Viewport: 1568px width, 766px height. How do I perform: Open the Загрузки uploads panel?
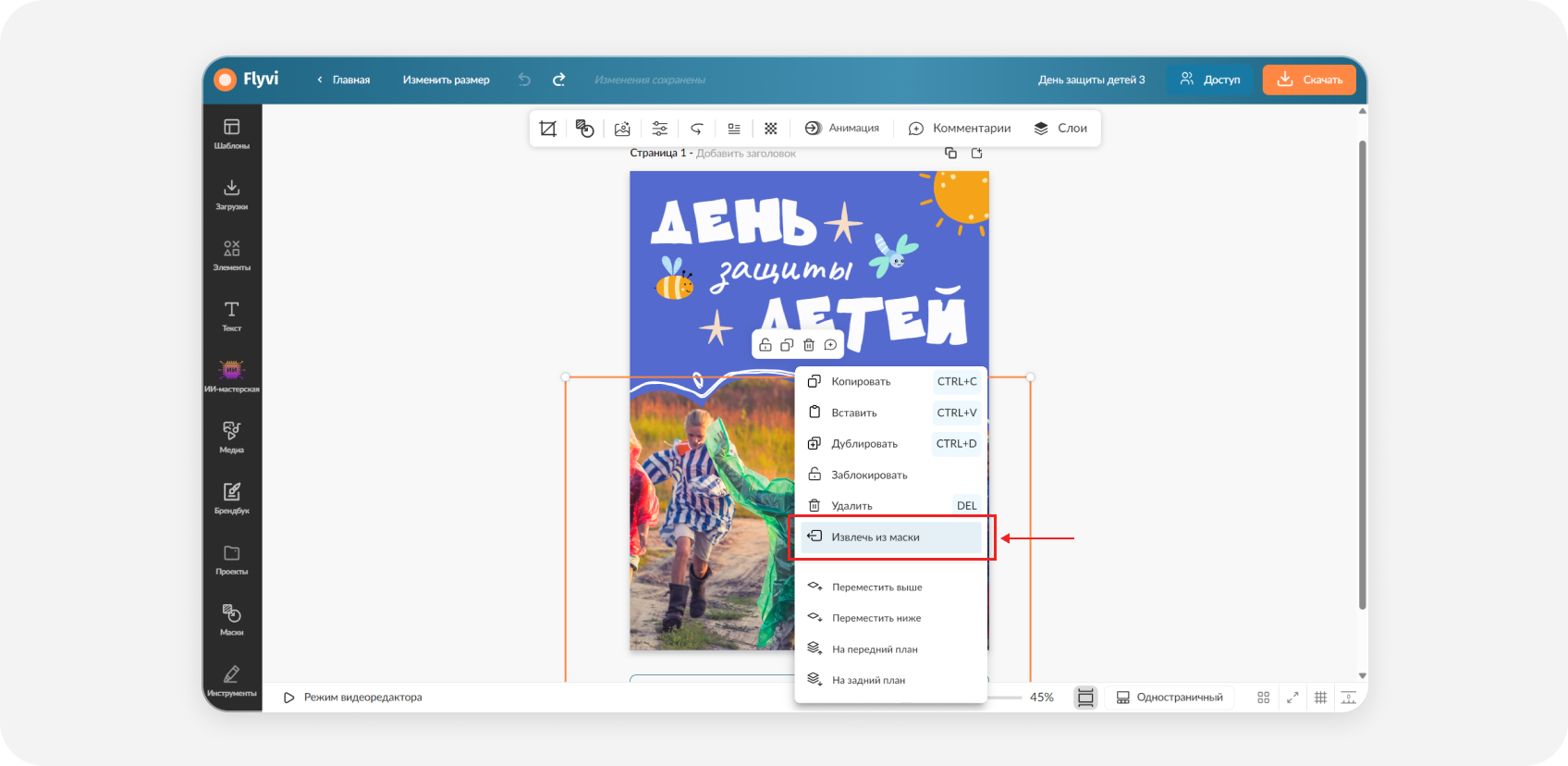tap(232, 194)
